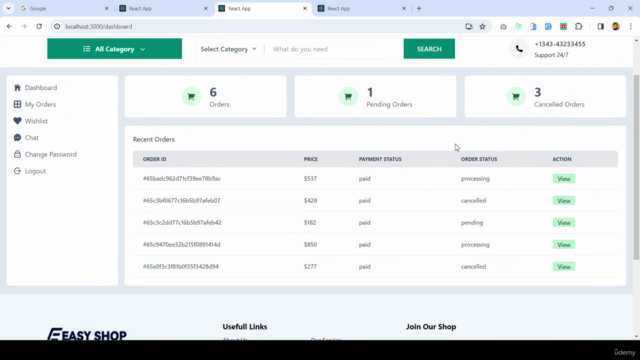Click order ID #65c3c2dd77c16b5b97afeb42

tap(182, 223)
